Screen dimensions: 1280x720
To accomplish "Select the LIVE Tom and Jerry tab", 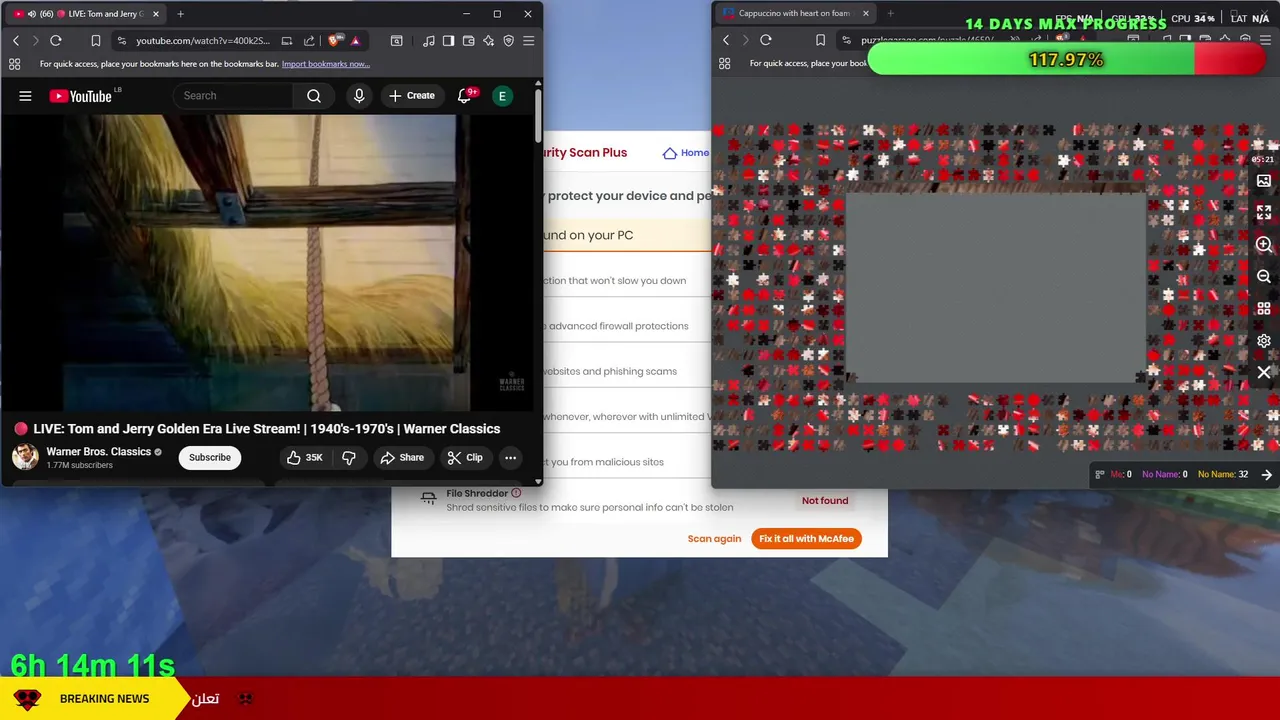I will pos(85,14).
